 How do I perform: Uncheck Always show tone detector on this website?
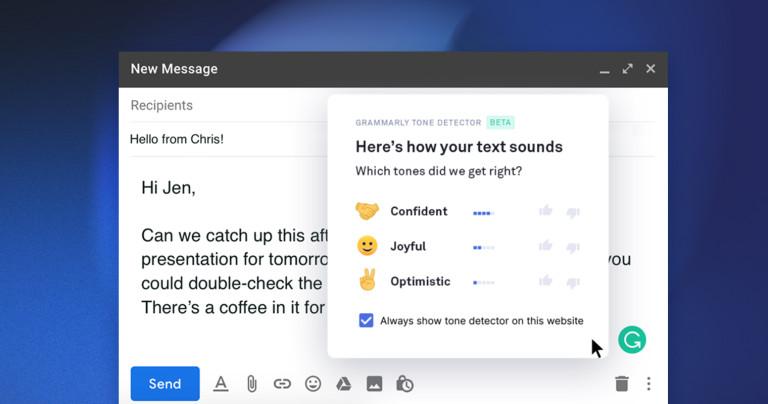[x=366, y=320]
